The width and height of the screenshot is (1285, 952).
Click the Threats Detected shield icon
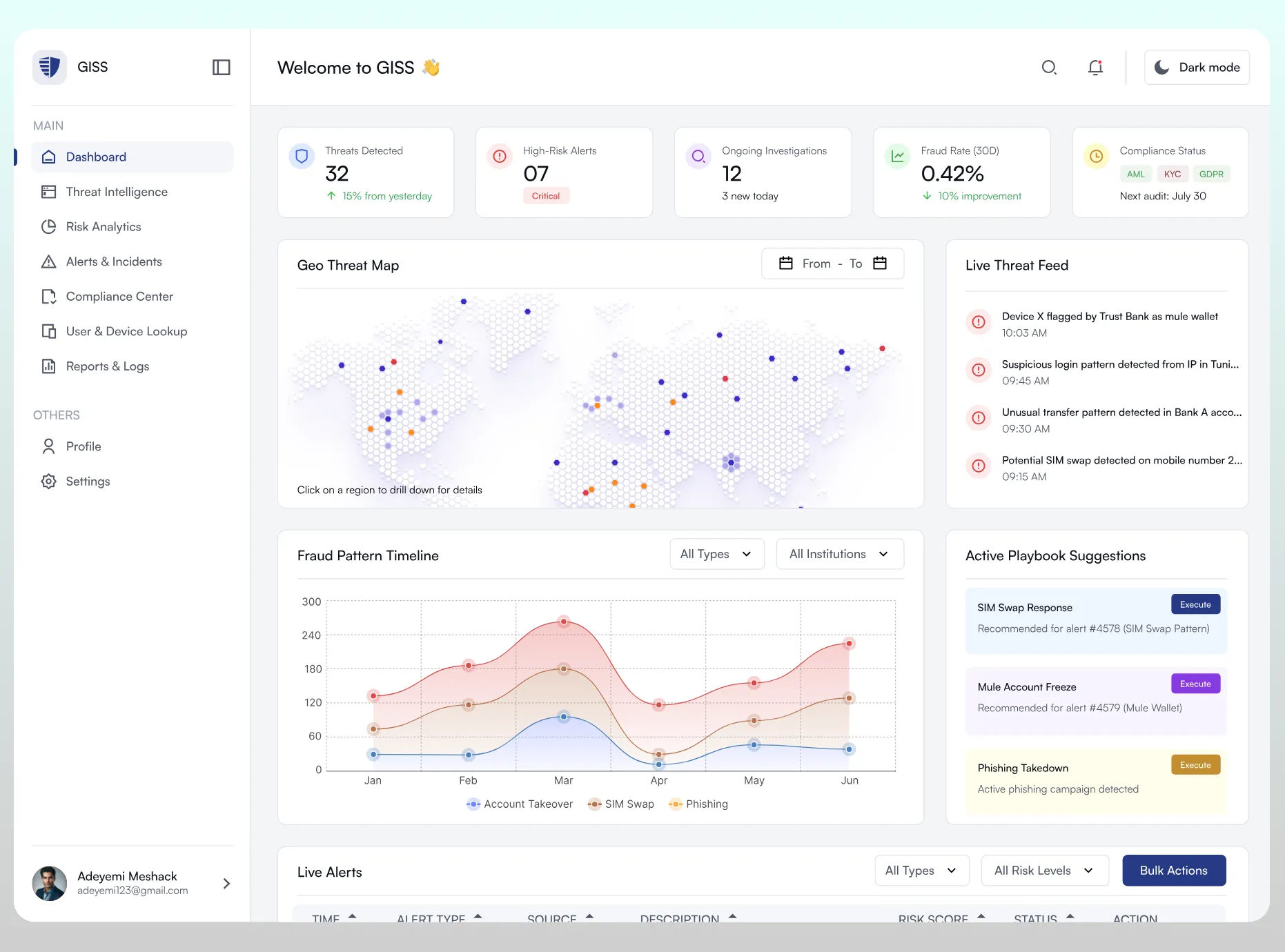302,157
